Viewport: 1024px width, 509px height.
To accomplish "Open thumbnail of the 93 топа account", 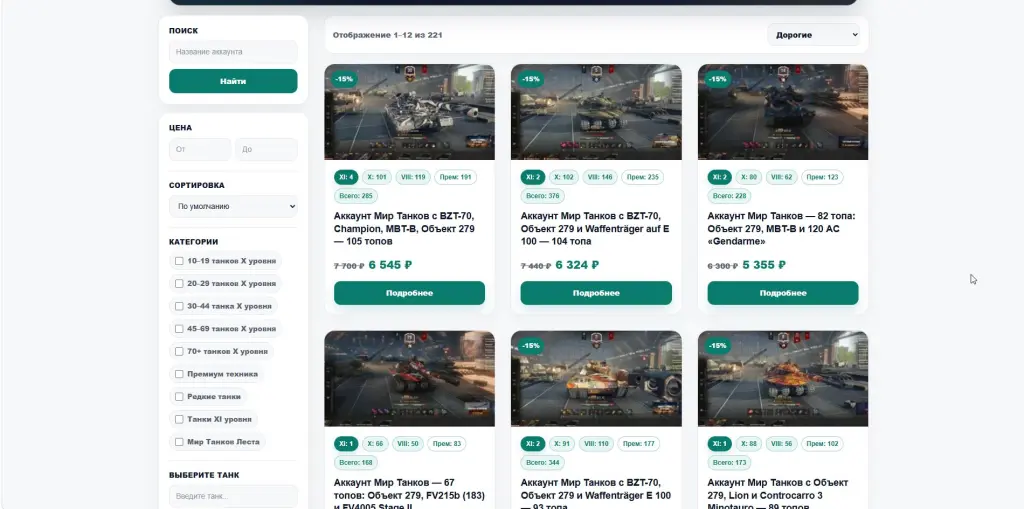I will pos(596,378).
